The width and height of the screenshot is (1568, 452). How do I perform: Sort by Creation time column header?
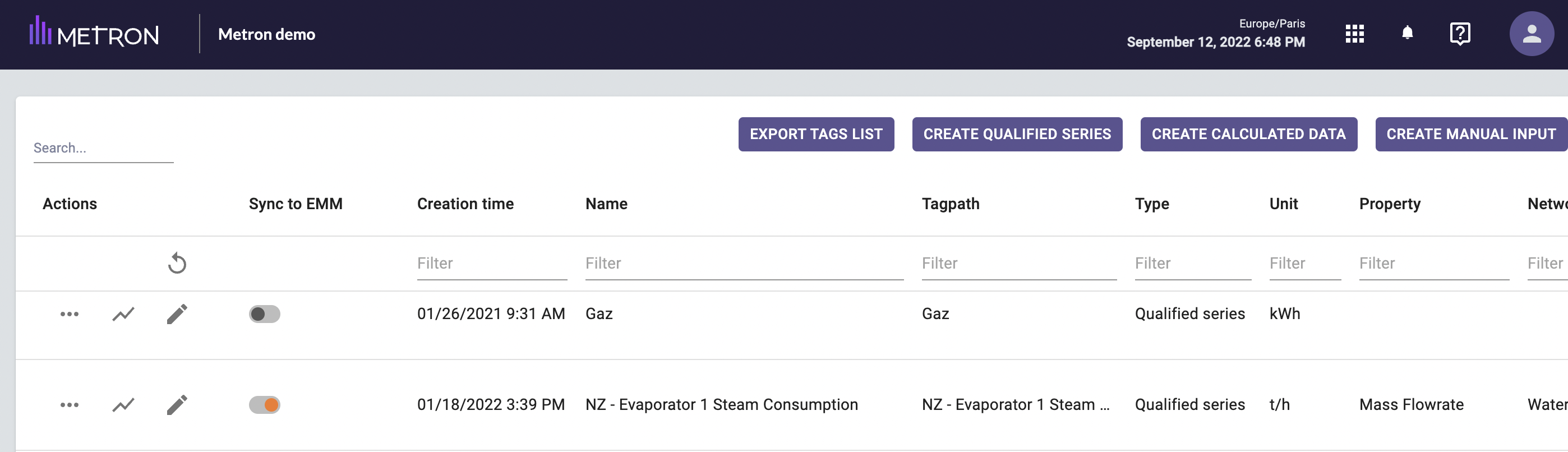point(465,204)
